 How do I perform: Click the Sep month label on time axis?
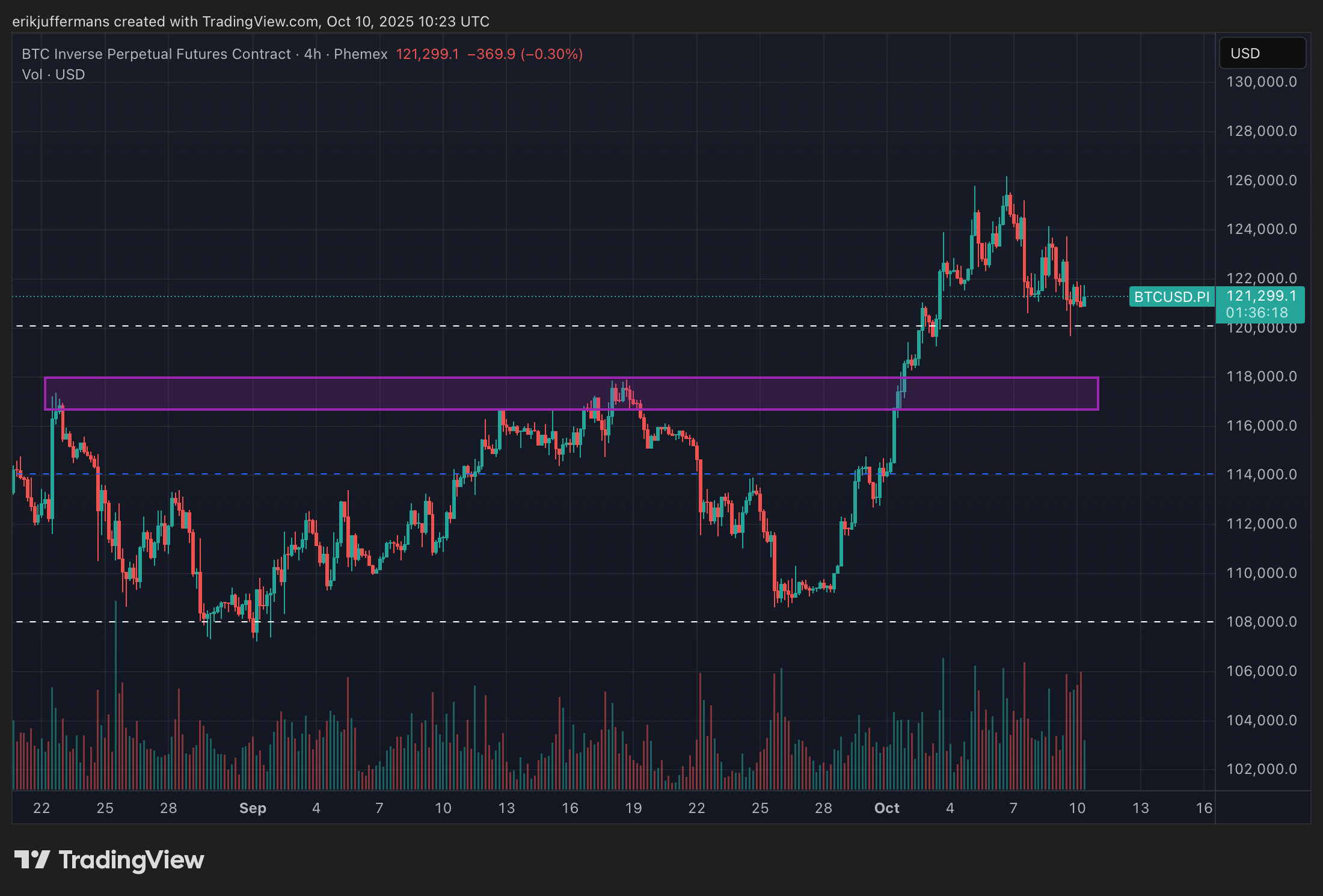[x=253, y=808]
